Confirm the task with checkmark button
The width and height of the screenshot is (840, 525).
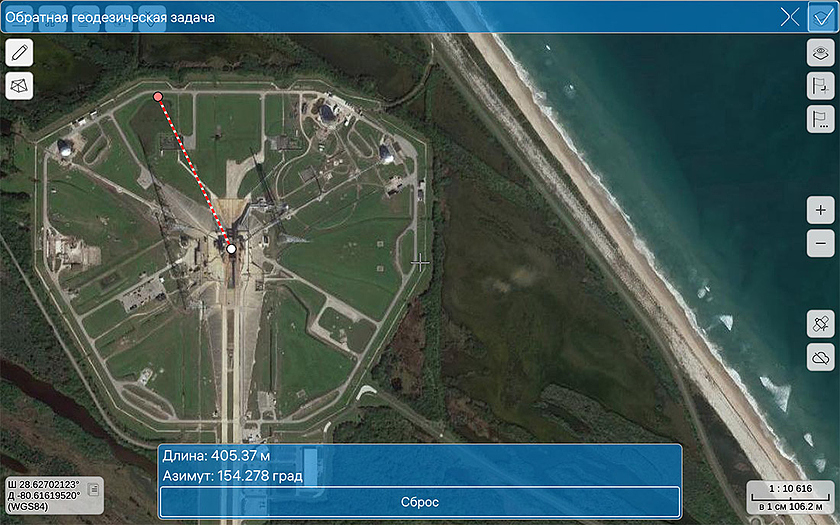[823, 16]
